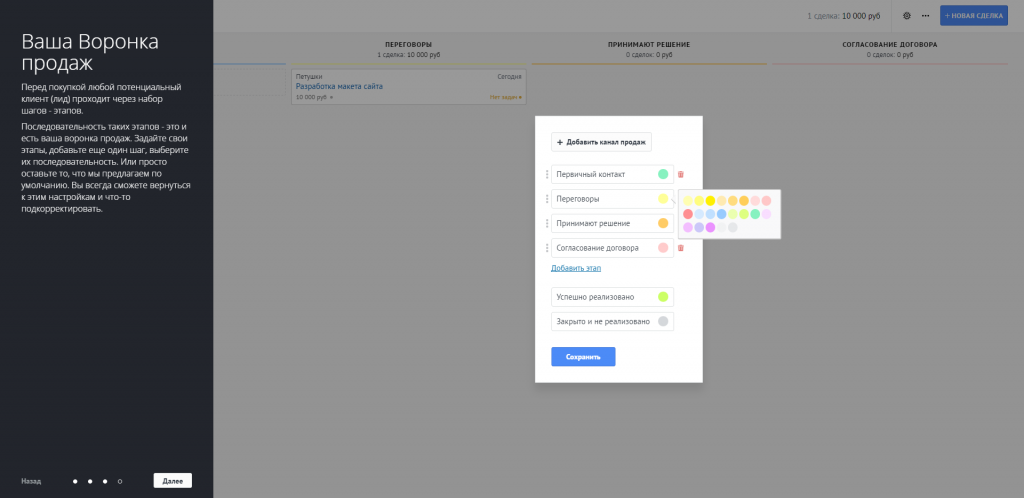Open the color picker for Успешно реализовано
The width and height of the screenshot is (1024, 498).
point(662,297)
